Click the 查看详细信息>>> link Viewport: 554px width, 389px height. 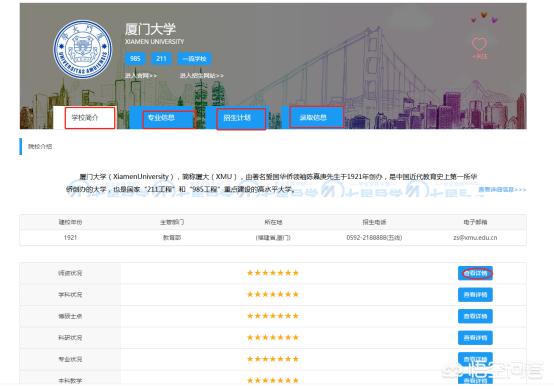(502, 190)
